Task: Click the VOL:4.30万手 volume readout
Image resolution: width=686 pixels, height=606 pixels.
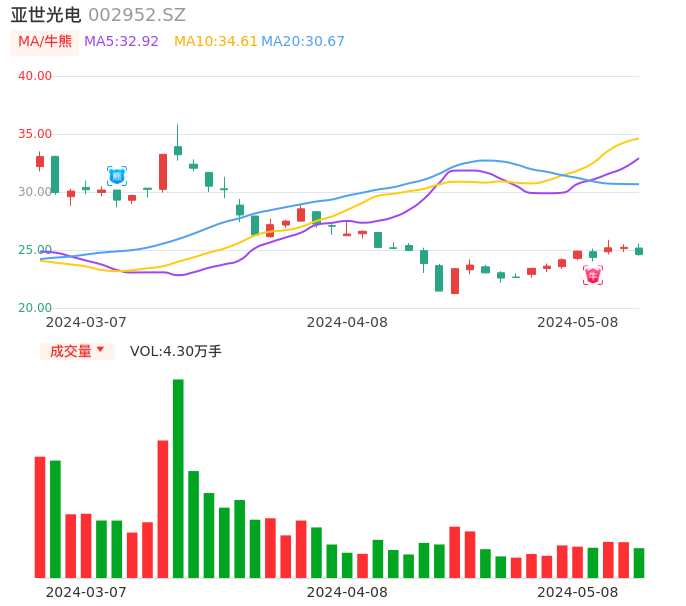Action: tap(176, 351)
